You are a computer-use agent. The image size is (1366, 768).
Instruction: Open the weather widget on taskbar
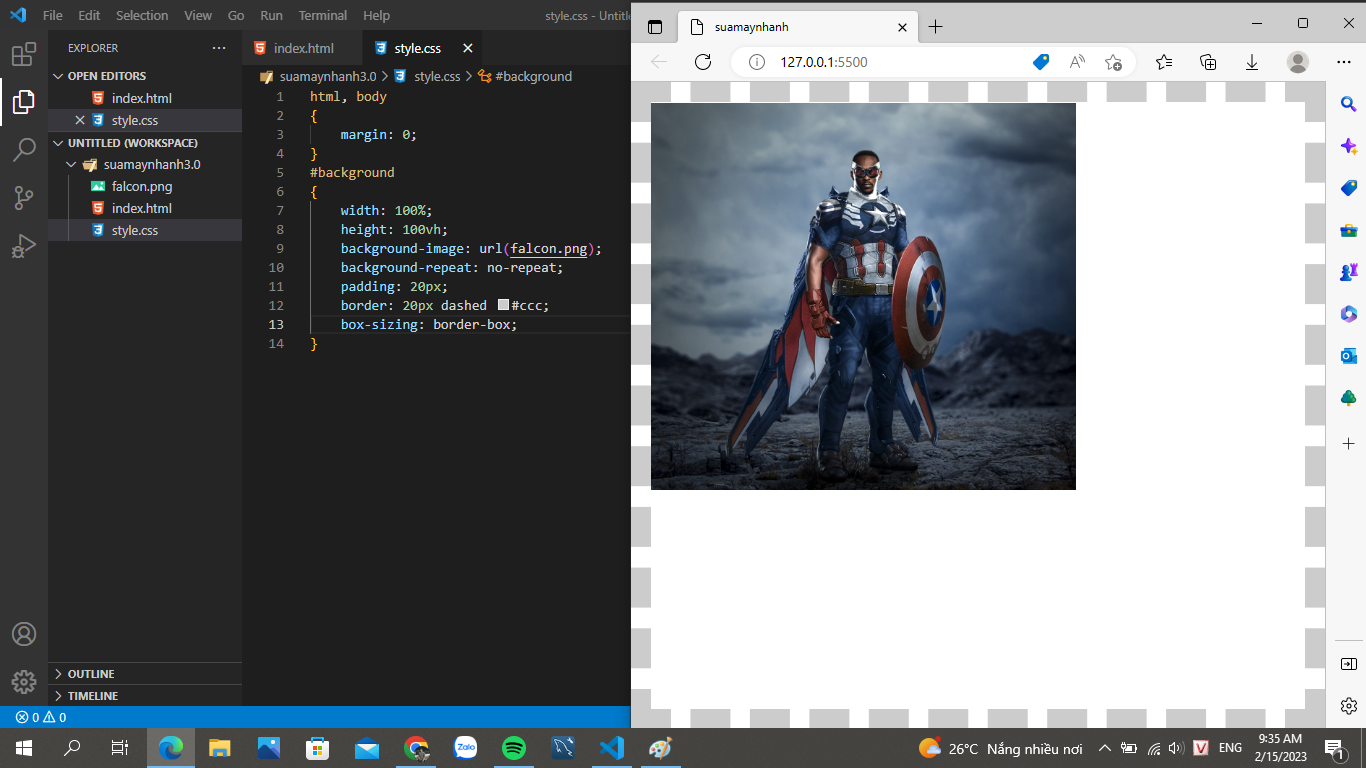(x=1000, y=748)
